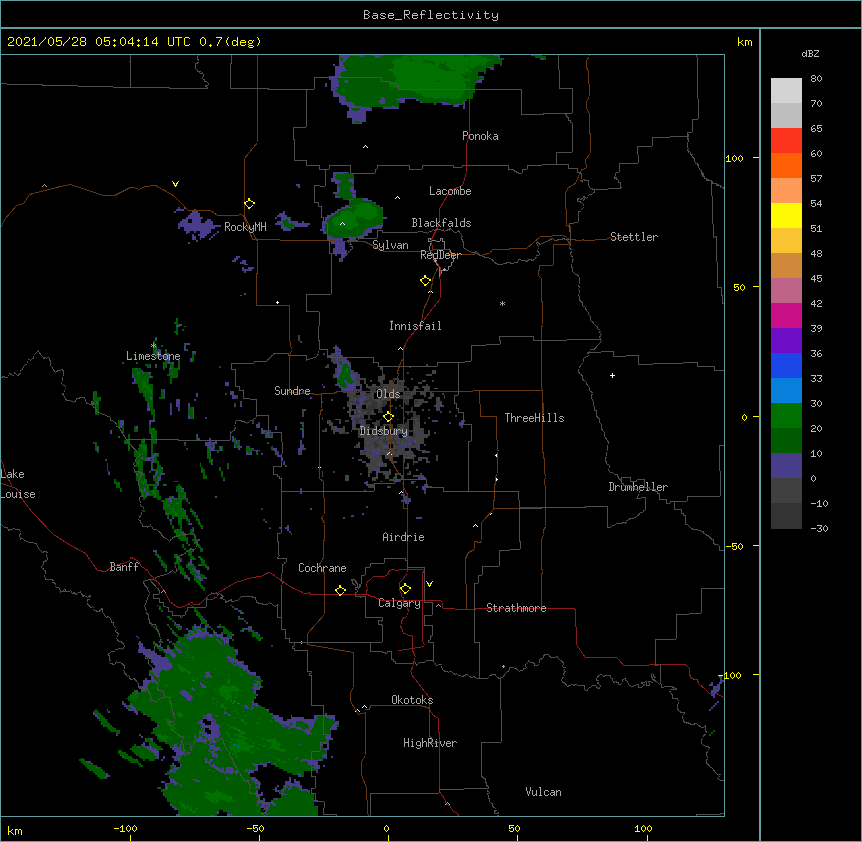Click the Banff label

[x=124, y=567]
